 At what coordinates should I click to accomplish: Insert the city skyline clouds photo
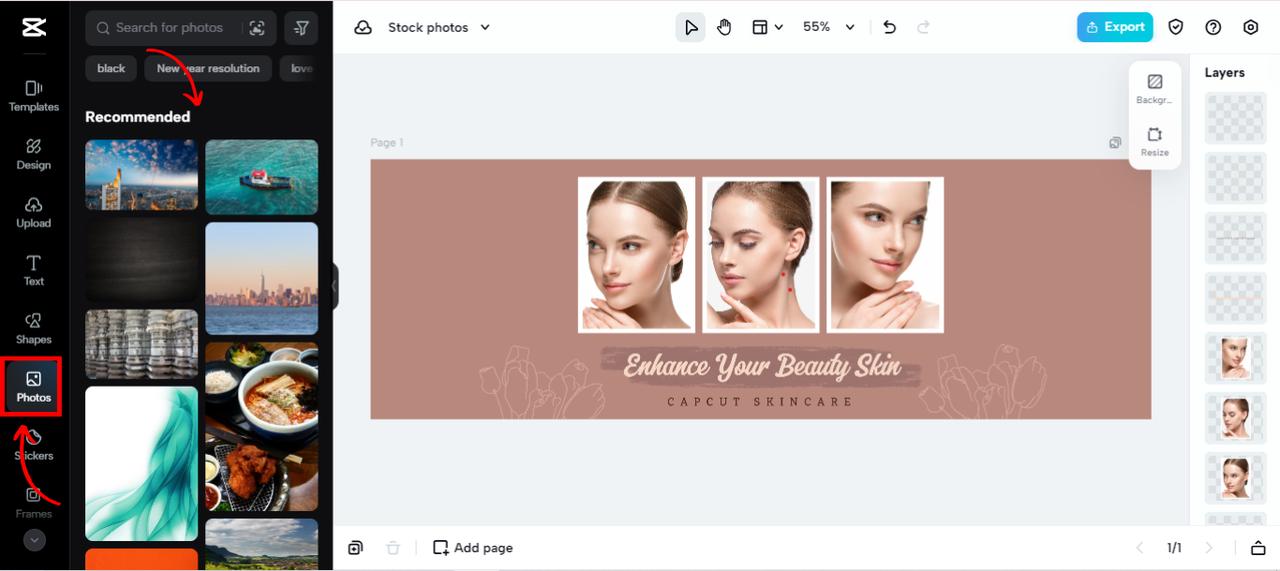pyautogui.click(x=142, y=175)
